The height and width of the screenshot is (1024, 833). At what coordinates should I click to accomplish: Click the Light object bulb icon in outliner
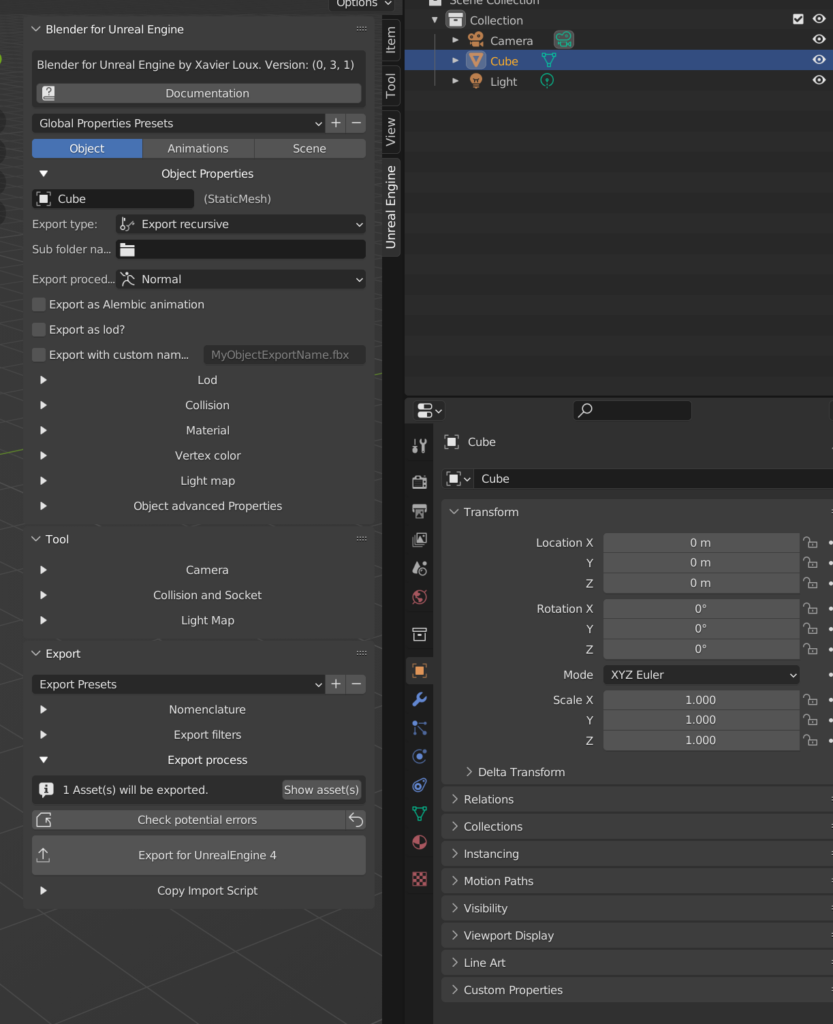[x=476, y=81]
